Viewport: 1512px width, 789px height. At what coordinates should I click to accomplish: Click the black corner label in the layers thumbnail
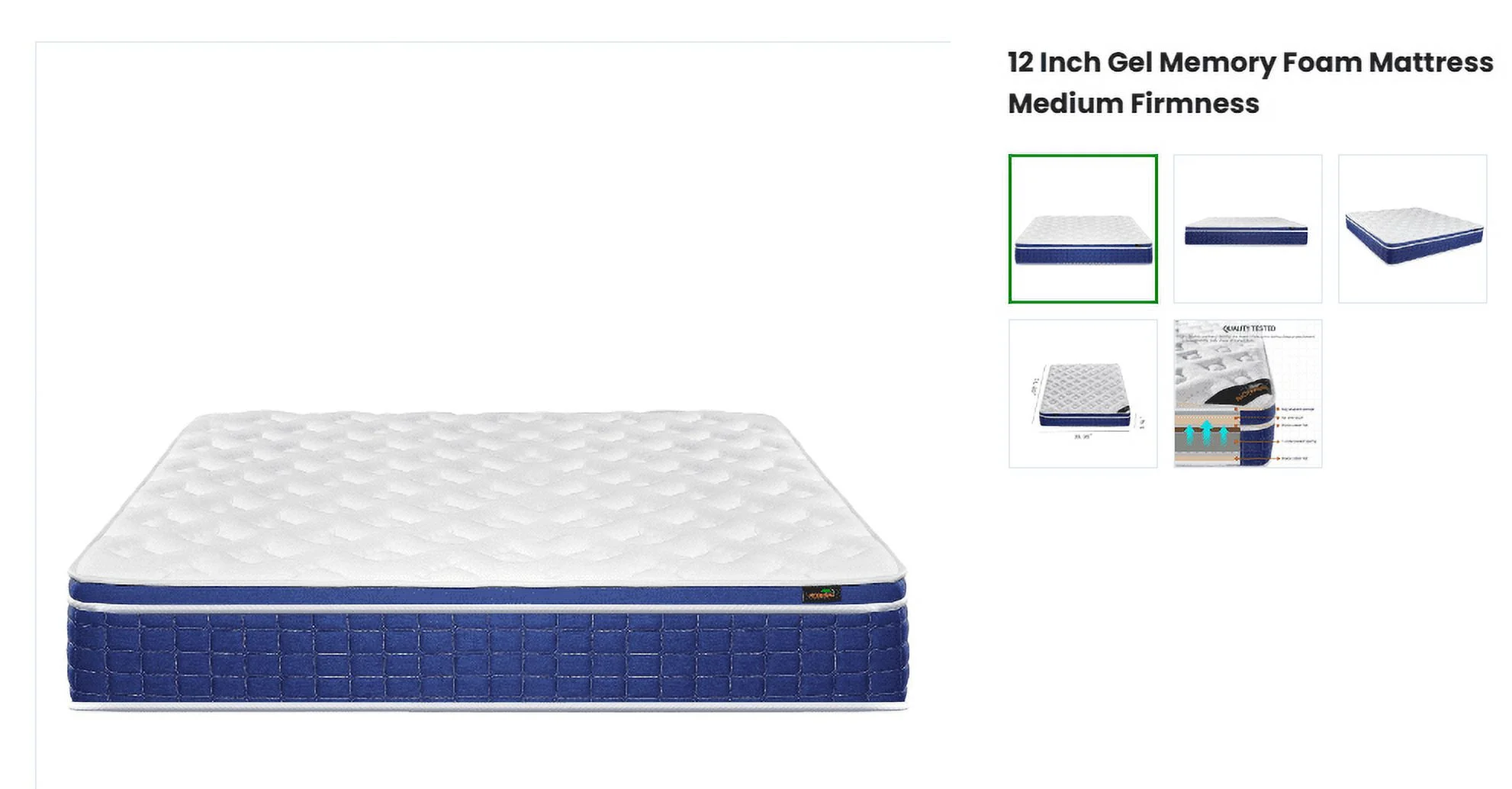pyautogui.click(x=1240, y=391)
